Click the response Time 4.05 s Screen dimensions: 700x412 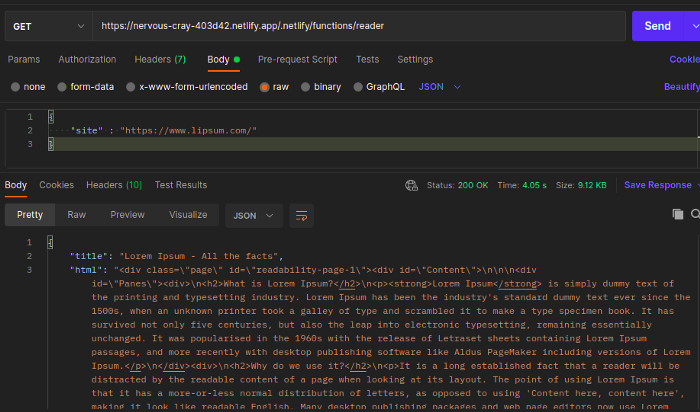click(x=522, y=185)
